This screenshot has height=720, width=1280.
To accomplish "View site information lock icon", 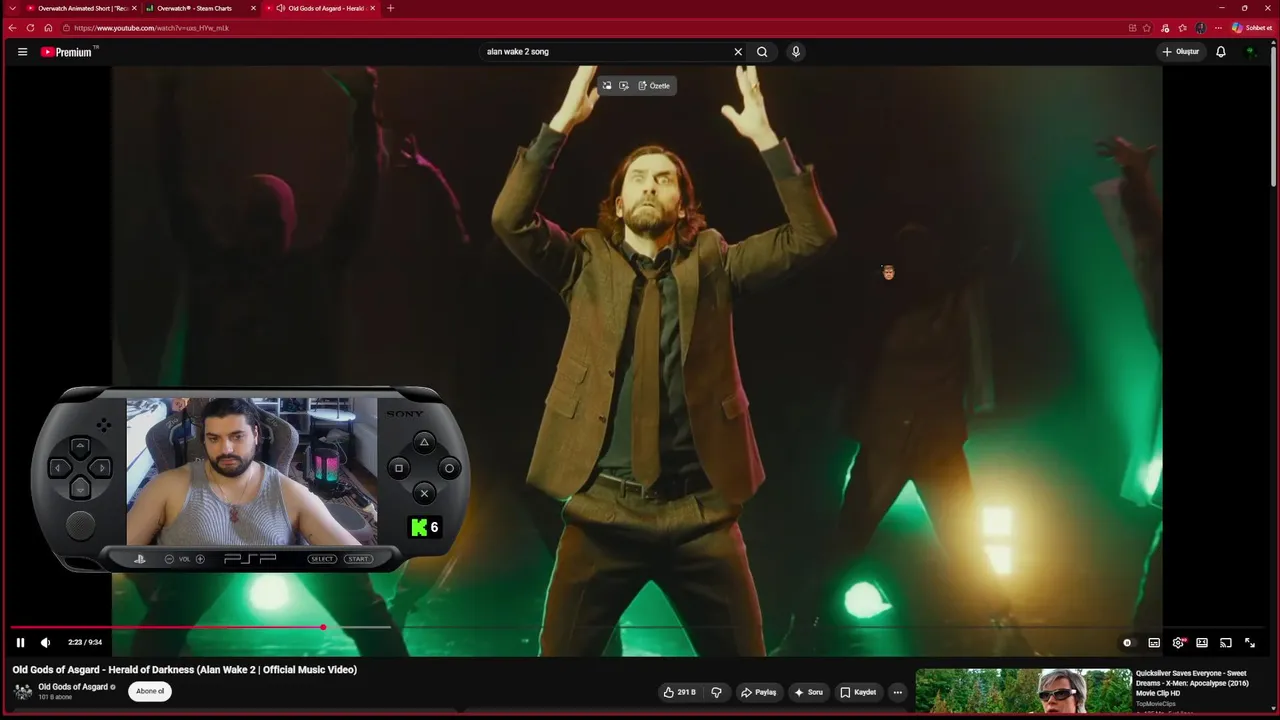I will tap(68, 28).
